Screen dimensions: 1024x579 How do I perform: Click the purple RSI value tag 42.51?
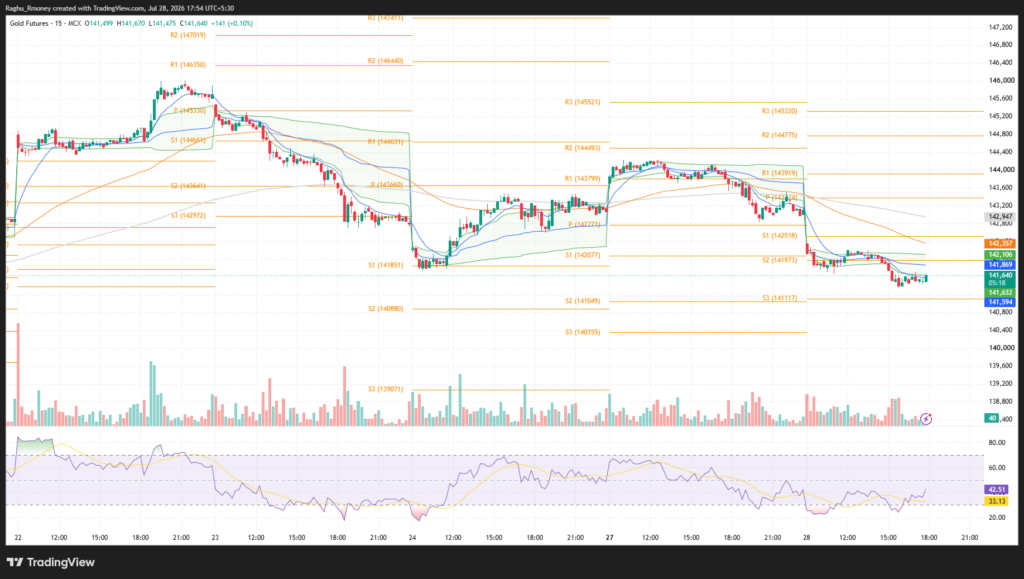(997, 490)
